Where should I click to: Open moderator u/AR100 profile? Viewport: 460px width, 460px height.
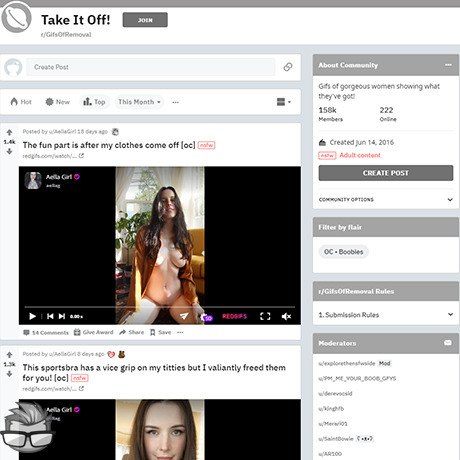(330, 454)
